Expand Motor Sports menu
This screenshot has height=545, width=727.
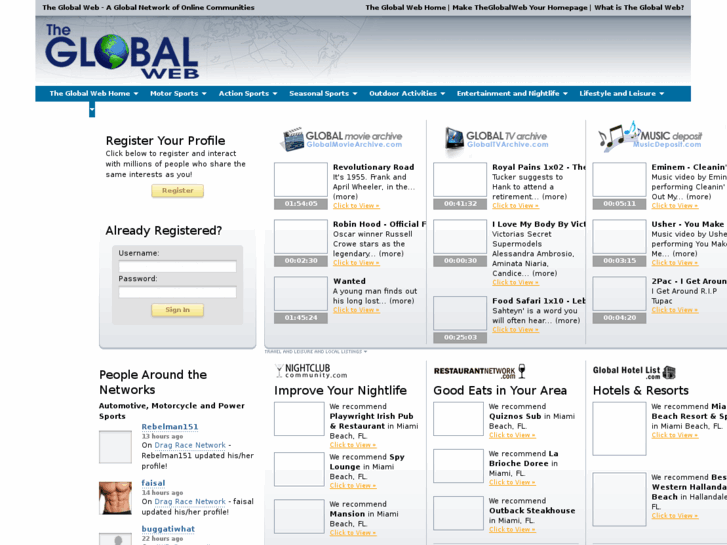178,94
